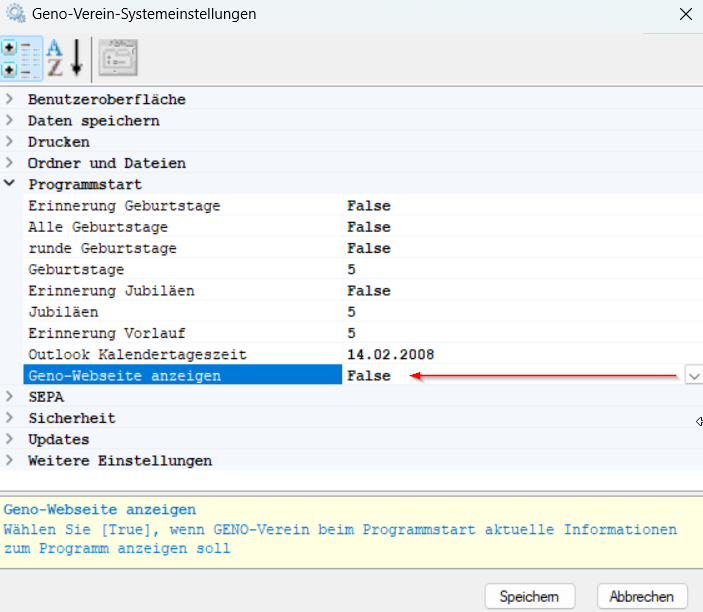Screen dimensions: 703x612
Task: Open the property pages toolbar icon
Action: pos(118,58)
